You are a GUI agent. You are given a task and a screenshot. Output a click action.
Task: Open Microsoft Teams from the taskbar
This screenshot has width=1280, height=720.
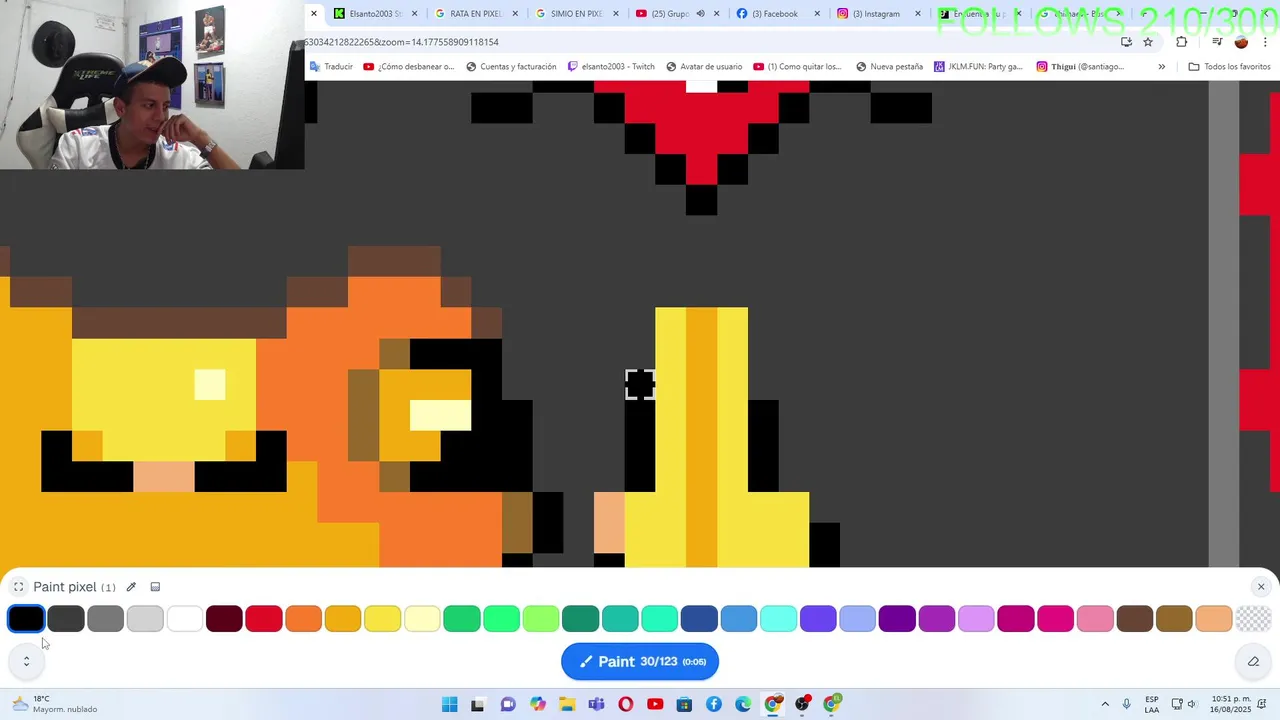coord(596,705)
